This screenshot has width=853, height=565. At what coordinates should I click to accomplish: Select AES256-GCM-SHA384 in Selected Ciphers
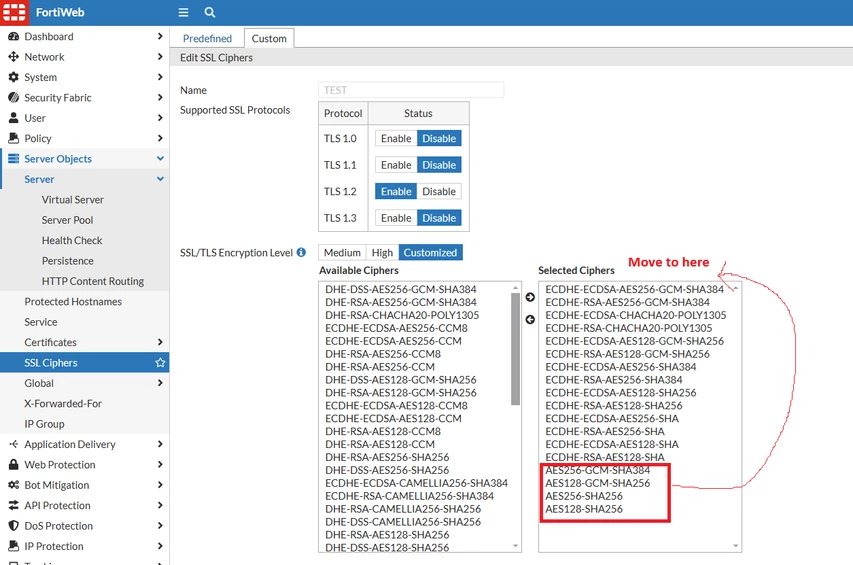(x=597, y=470)
